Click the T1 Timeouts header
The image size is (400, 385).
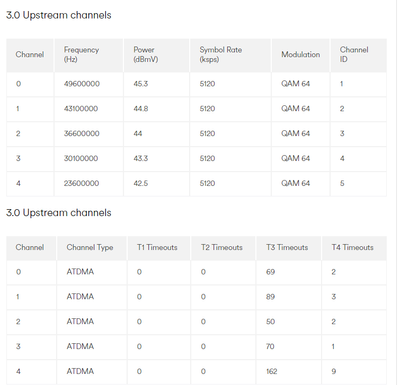(x=157, y=247)
